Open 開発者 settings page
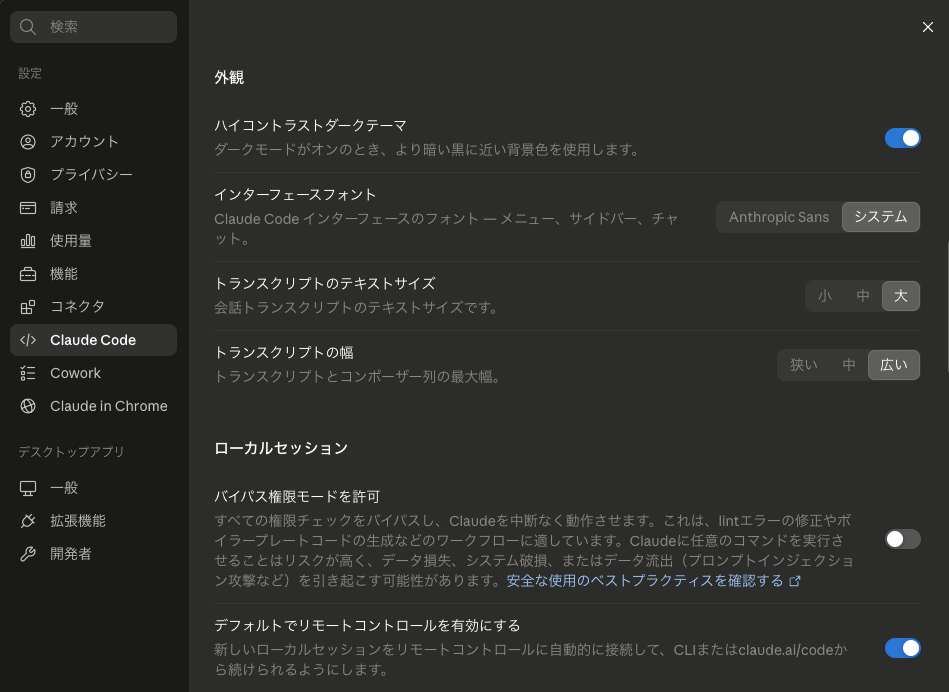 [x=93, y=554]
